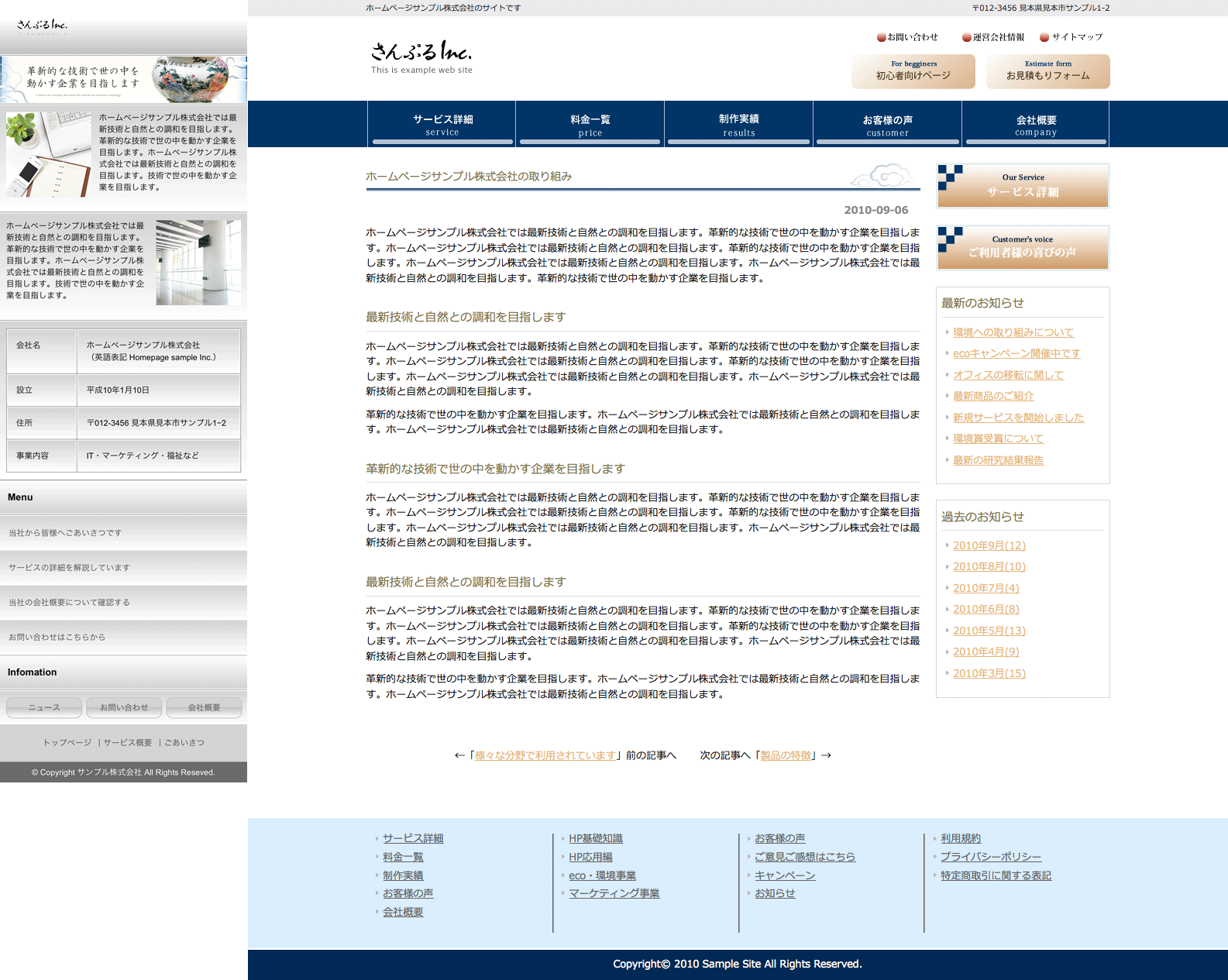Open the サービス詳細 navigation tab

[442, 124]
